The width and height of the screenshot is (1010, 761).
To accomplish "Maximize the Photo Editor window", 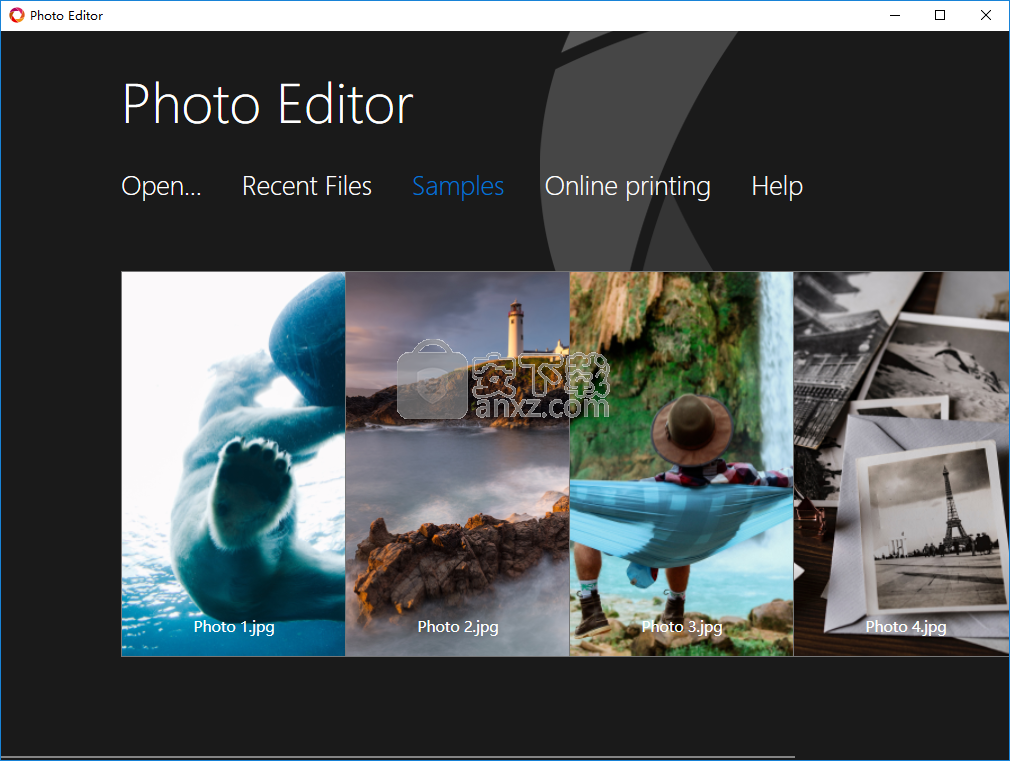I will [x=940, y=15].
